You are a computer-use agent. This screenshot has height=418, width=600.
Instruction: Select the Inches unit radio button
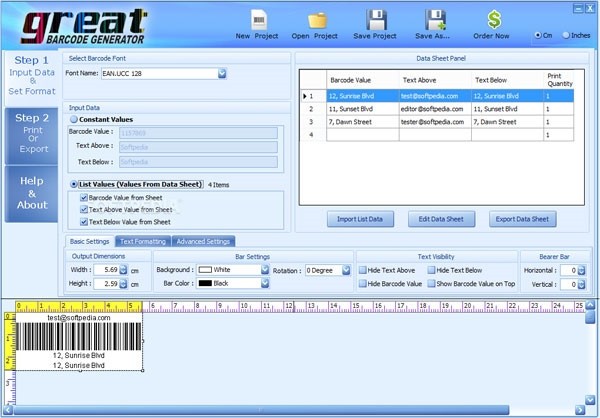coord(566,35)
